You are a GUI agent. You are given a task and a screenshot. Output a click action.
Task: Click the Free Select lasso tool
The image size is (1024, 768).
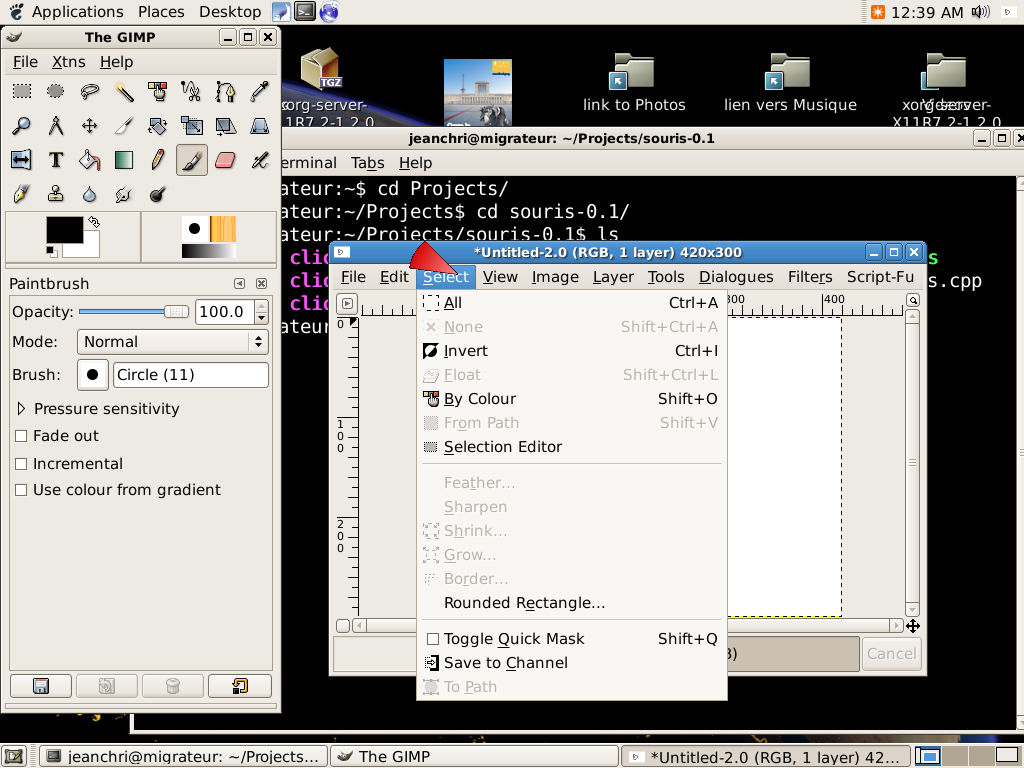coord(90,92)
